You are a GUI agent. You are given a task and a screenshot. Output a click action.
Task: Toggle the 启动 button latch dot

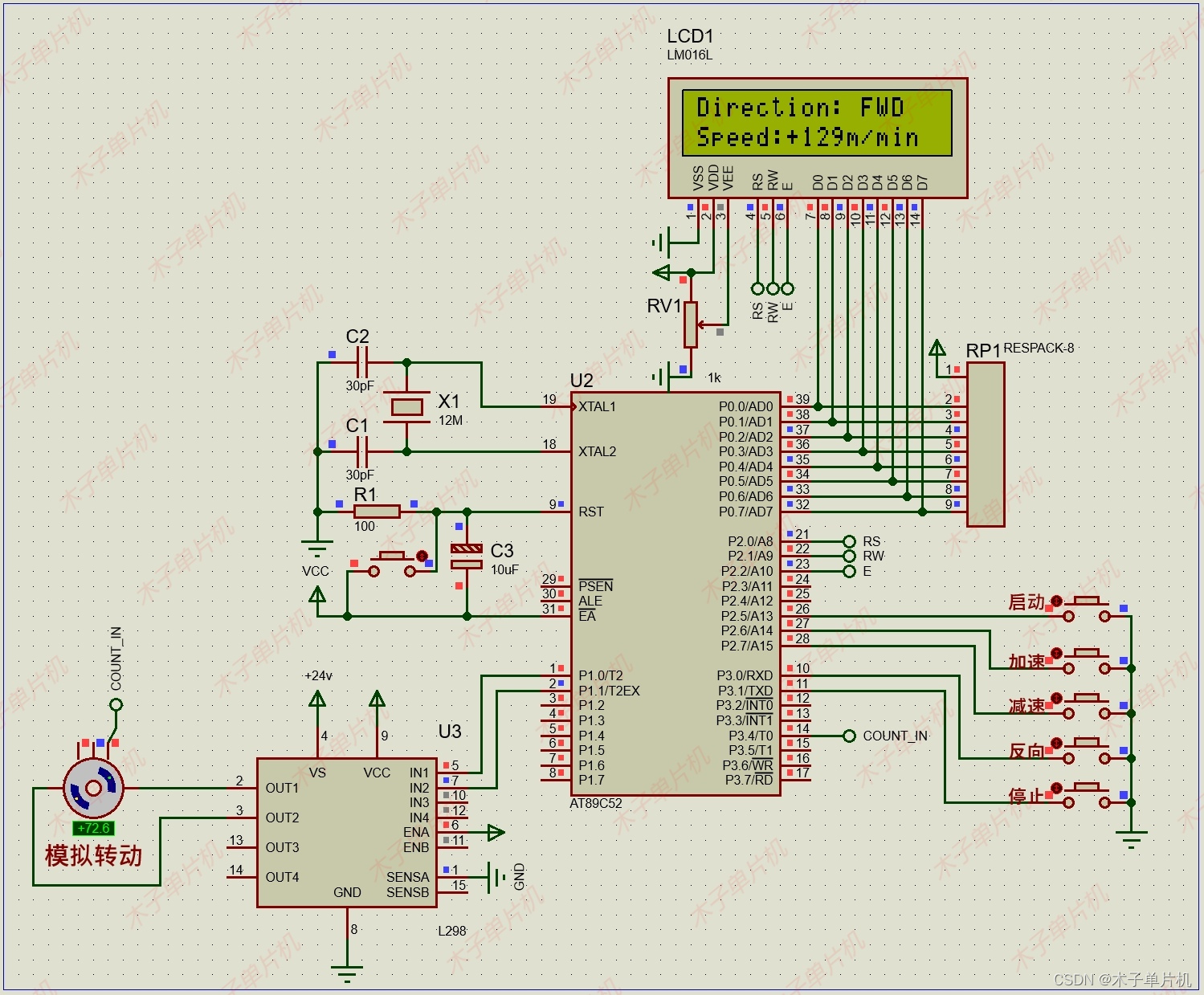pos(1057,601)
